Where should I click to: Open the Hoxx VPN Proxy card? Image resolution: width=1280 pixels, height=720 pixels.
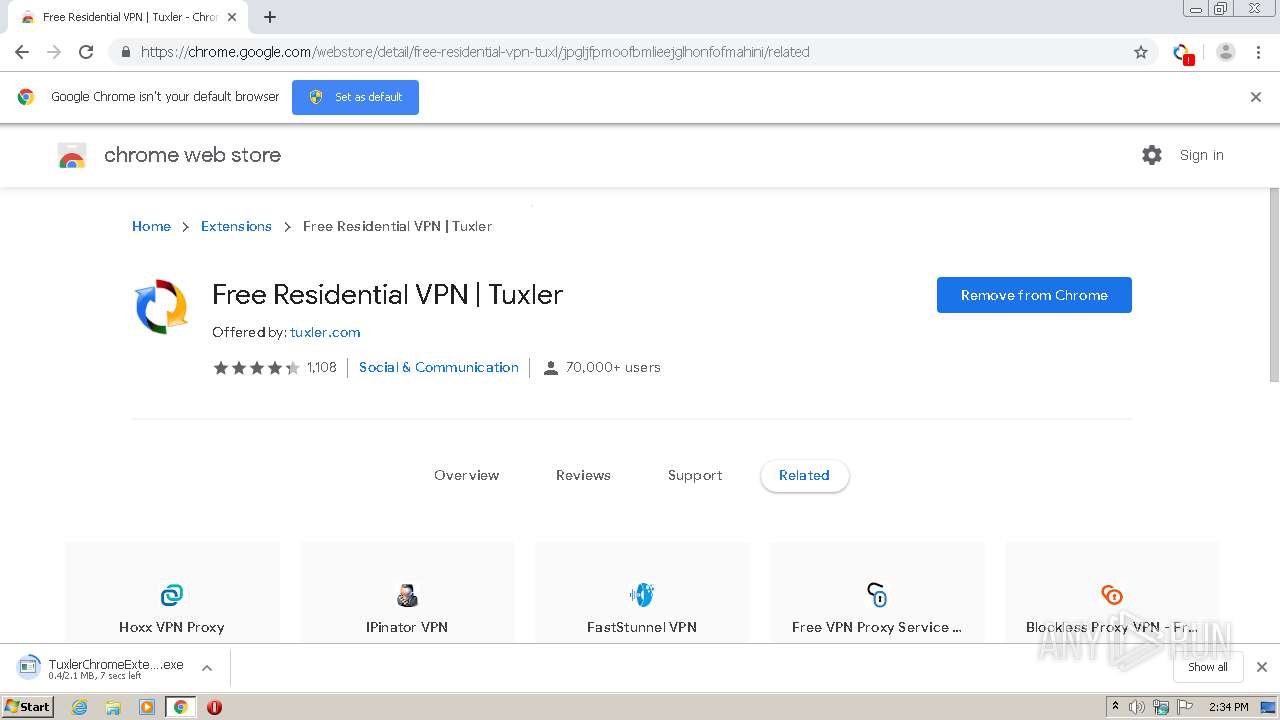[x=172, y=593]
